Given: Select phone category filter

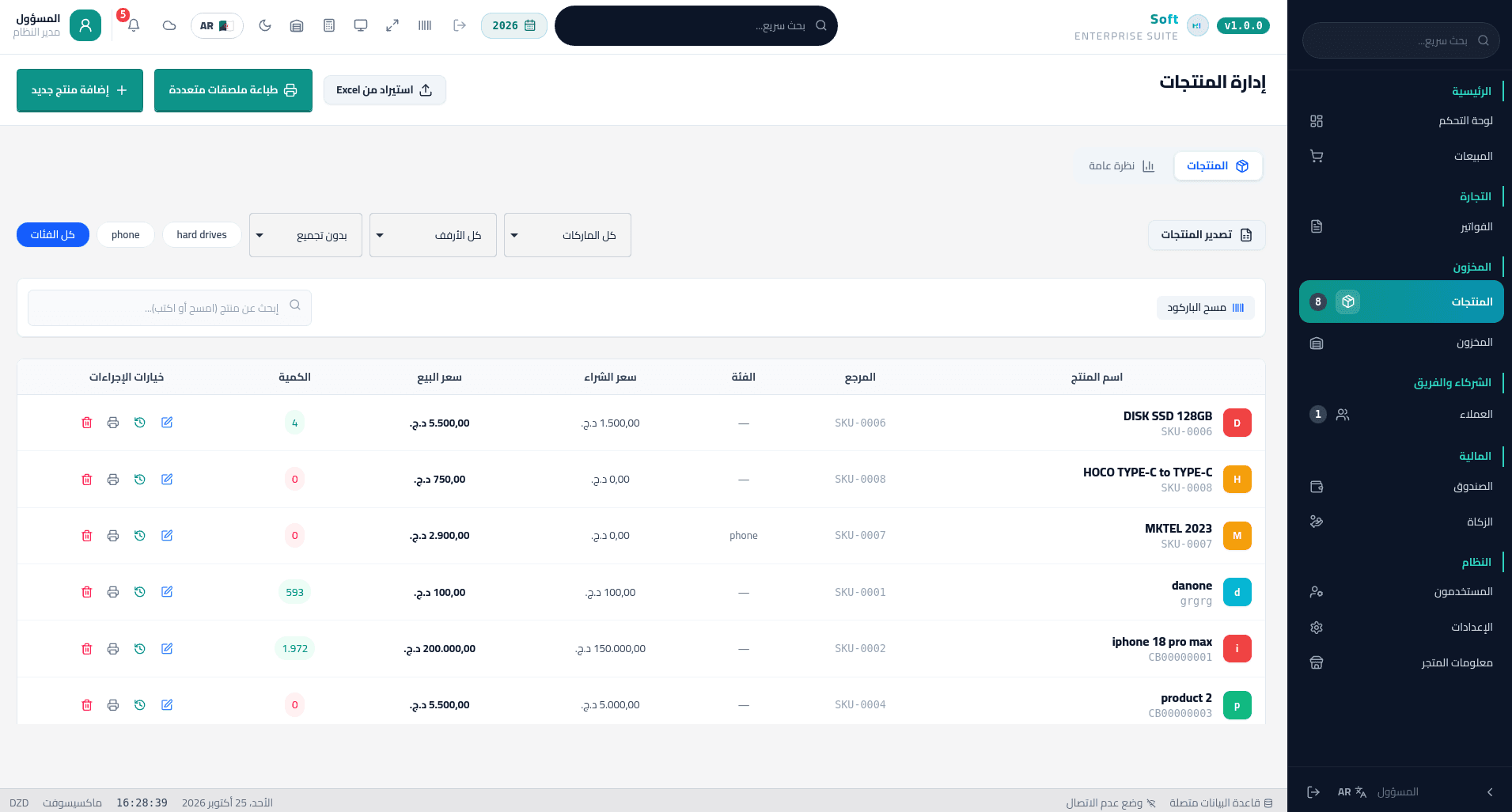Looking at the screenshot, I should pos(126,235).
